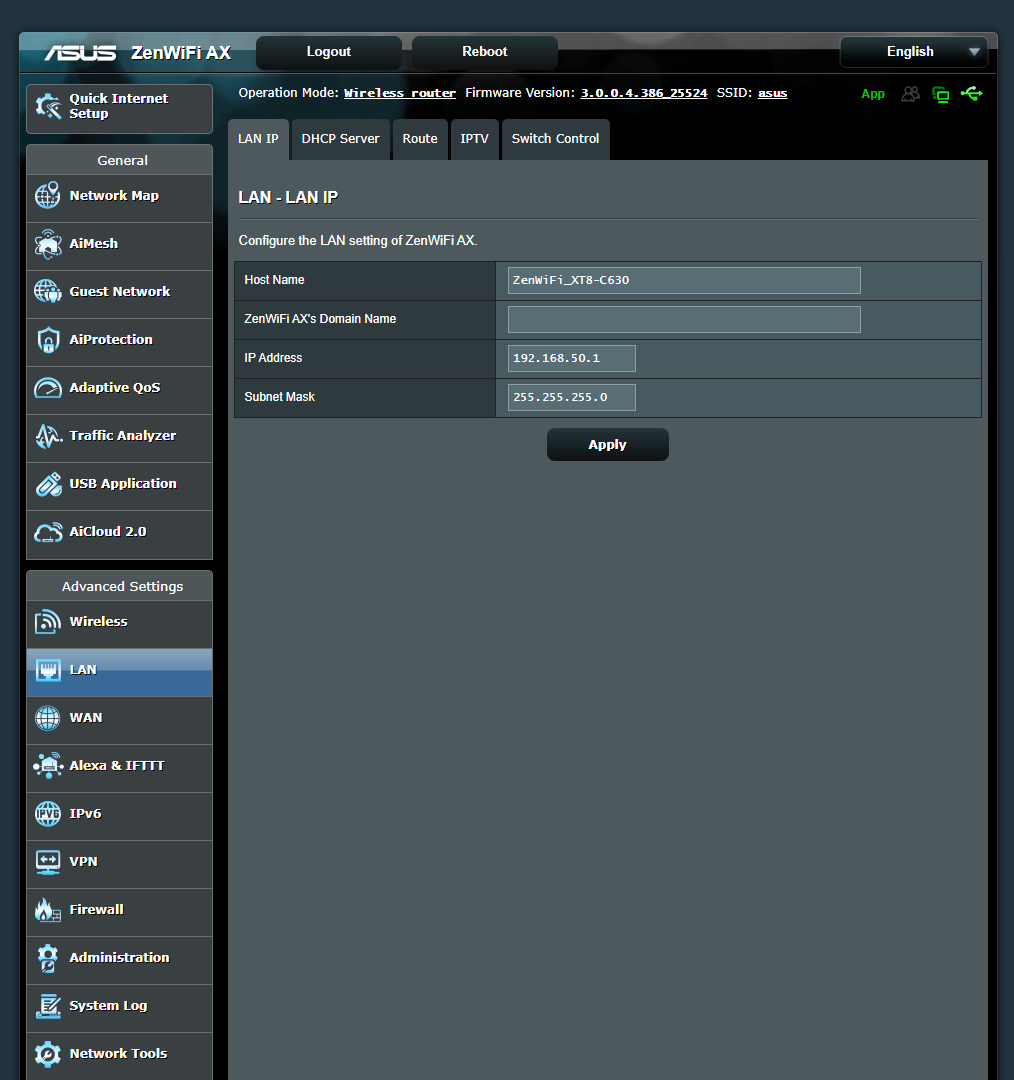Focus the Domain Name input field
Image resolution: width=1014 pixels, height=1080 pixels.
[x=684, y=320]
